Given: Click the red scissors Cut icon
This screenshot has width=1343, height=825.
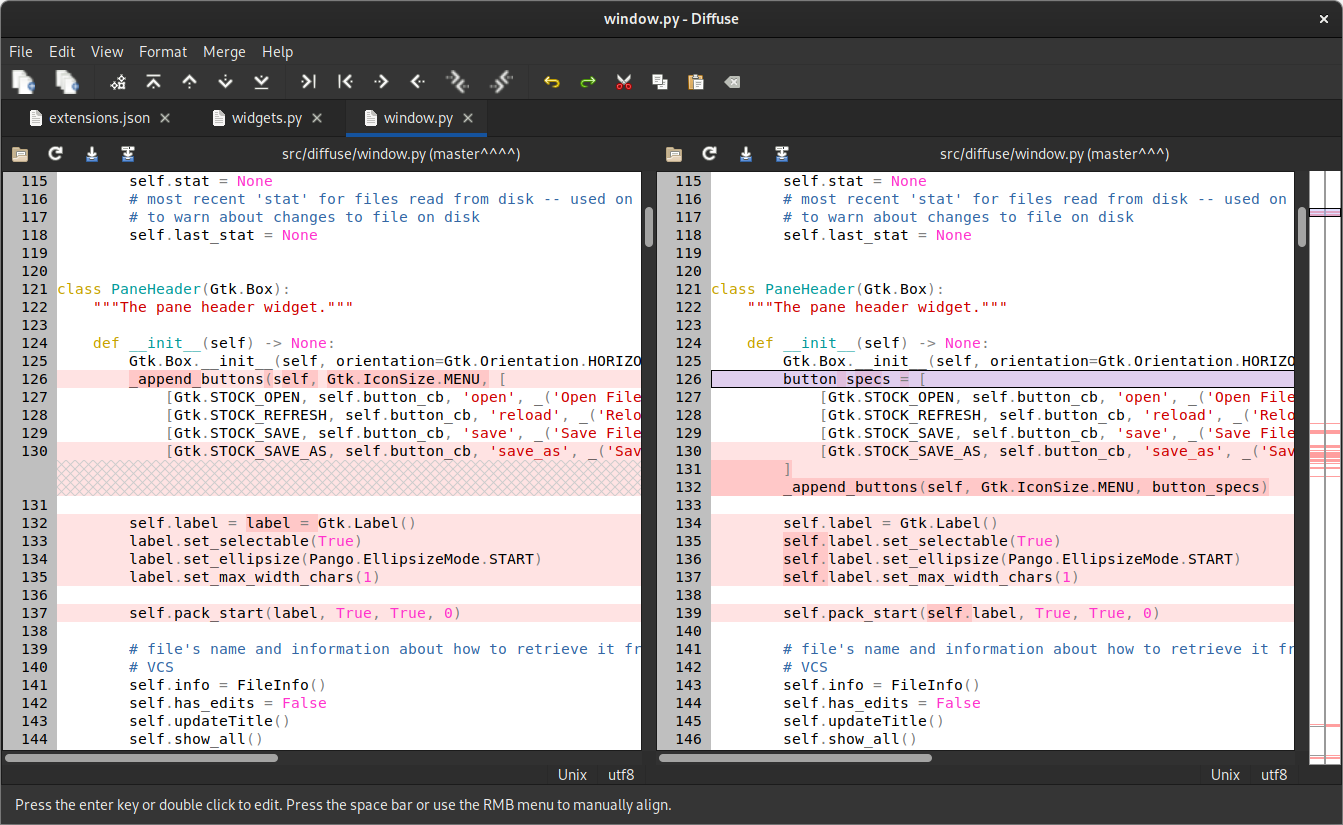Looking at the screenshot, I should coord(624,82).
